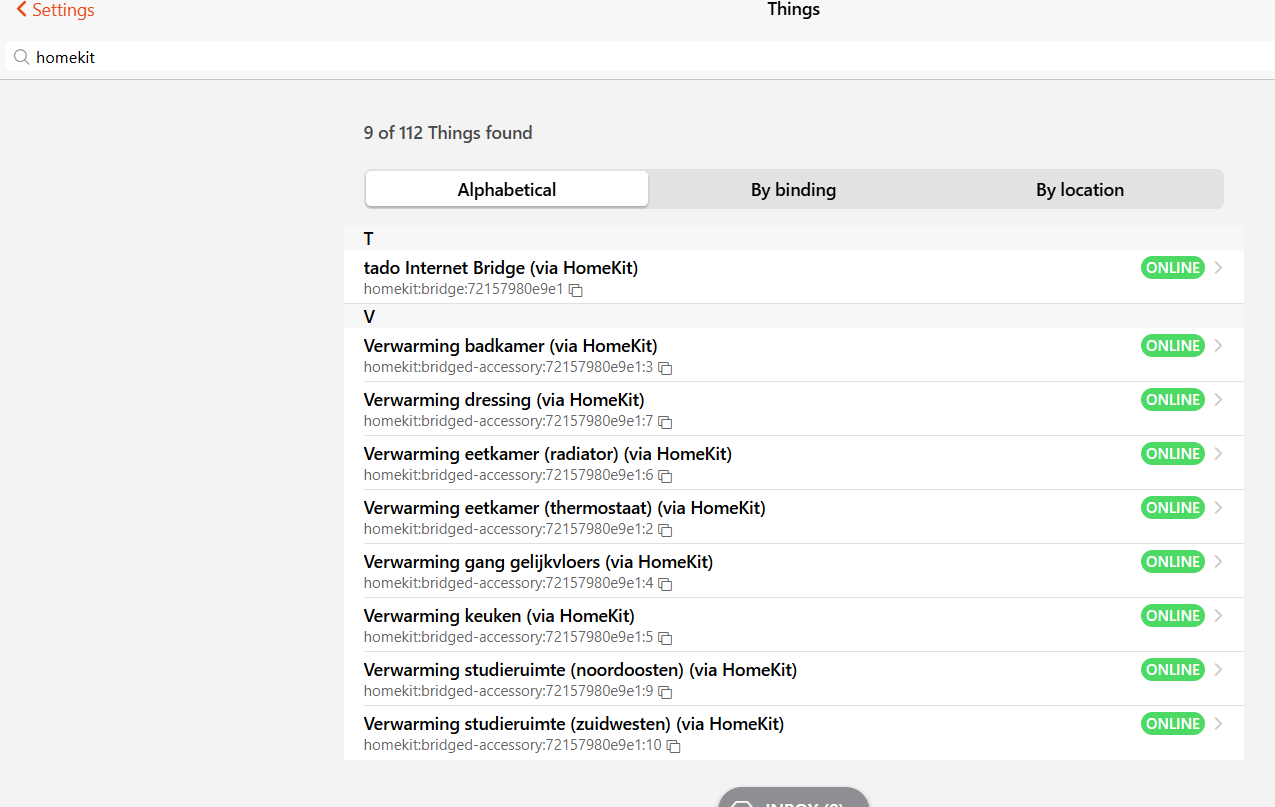Viewport: 1275px width, 807px height.
Task: Click UID text ending 72157980e9e1:3
Action: click(x=508, y=367)
